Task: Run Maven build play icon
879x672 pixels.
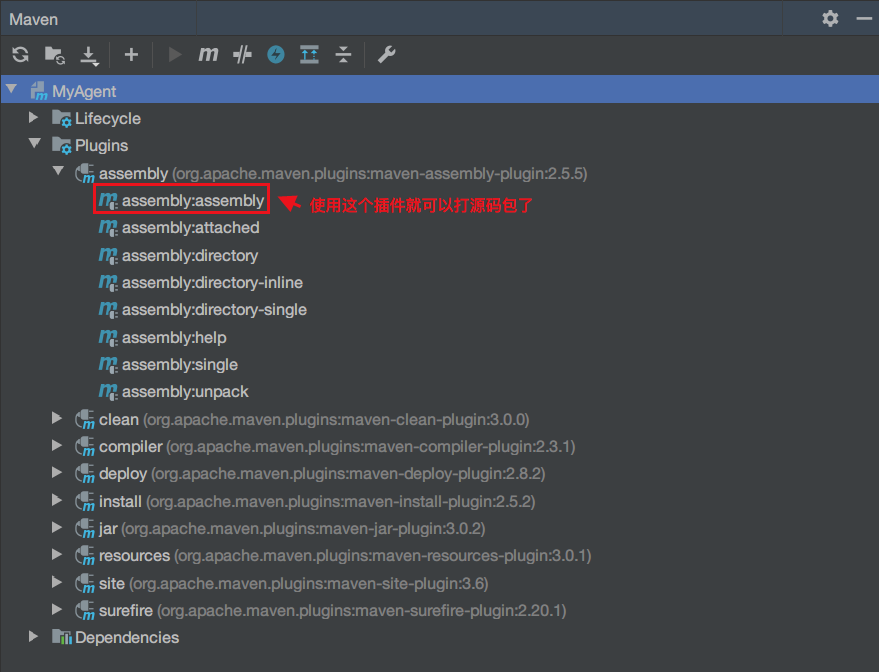Action: (x=175, y=54)
